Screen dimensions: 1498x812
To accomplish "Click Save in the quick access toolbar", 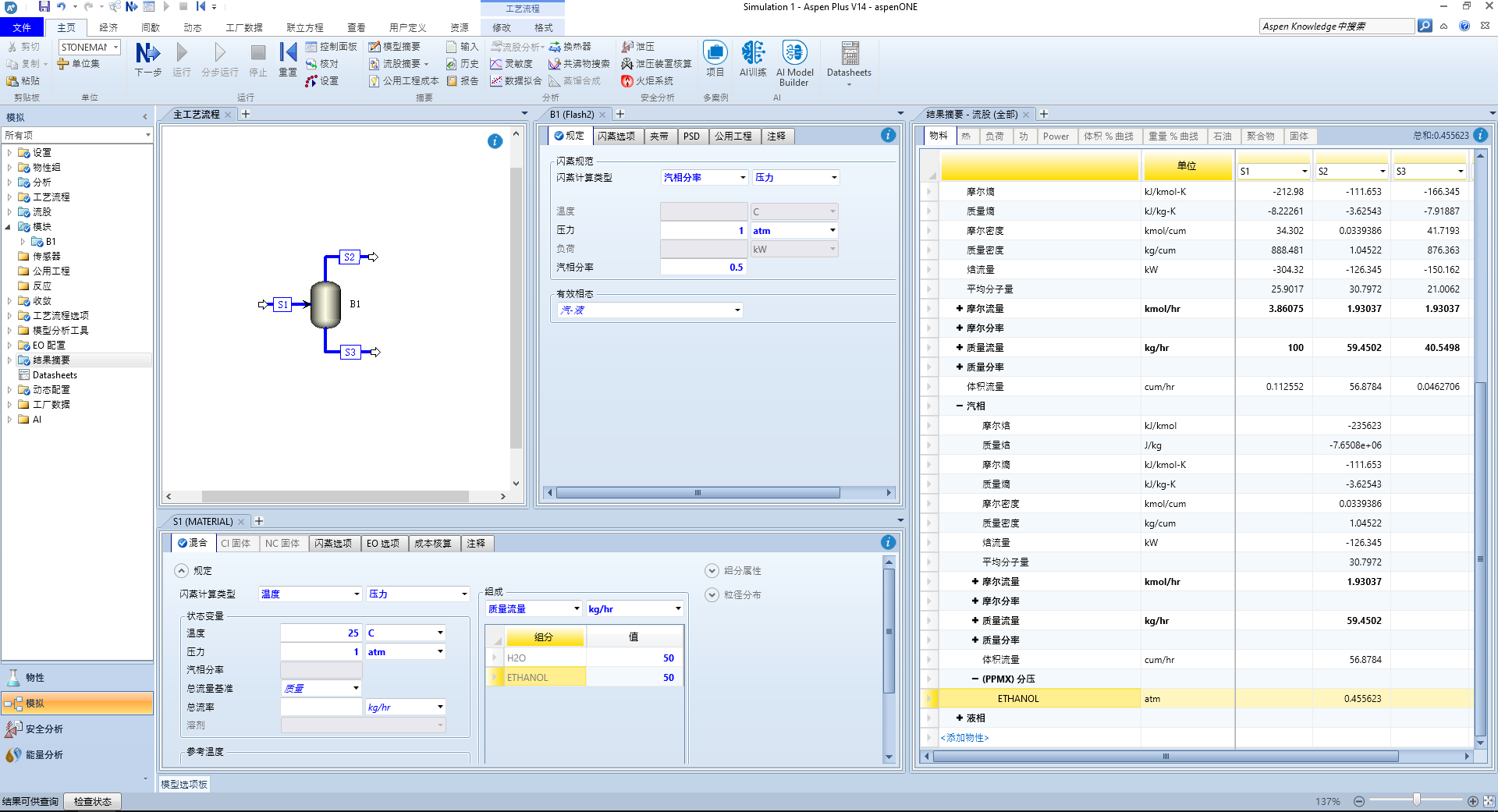I will click(44, 6).
